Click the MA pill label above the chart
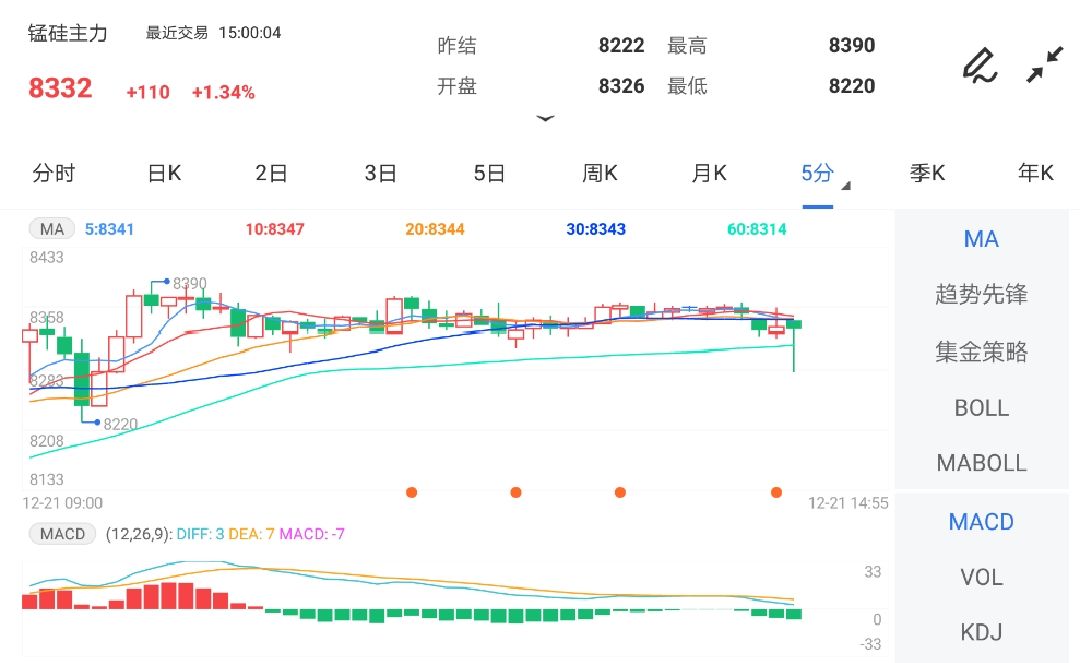The width and height of the screenshot is (1080, 663). pyautogui.click(x=51, y=228)
